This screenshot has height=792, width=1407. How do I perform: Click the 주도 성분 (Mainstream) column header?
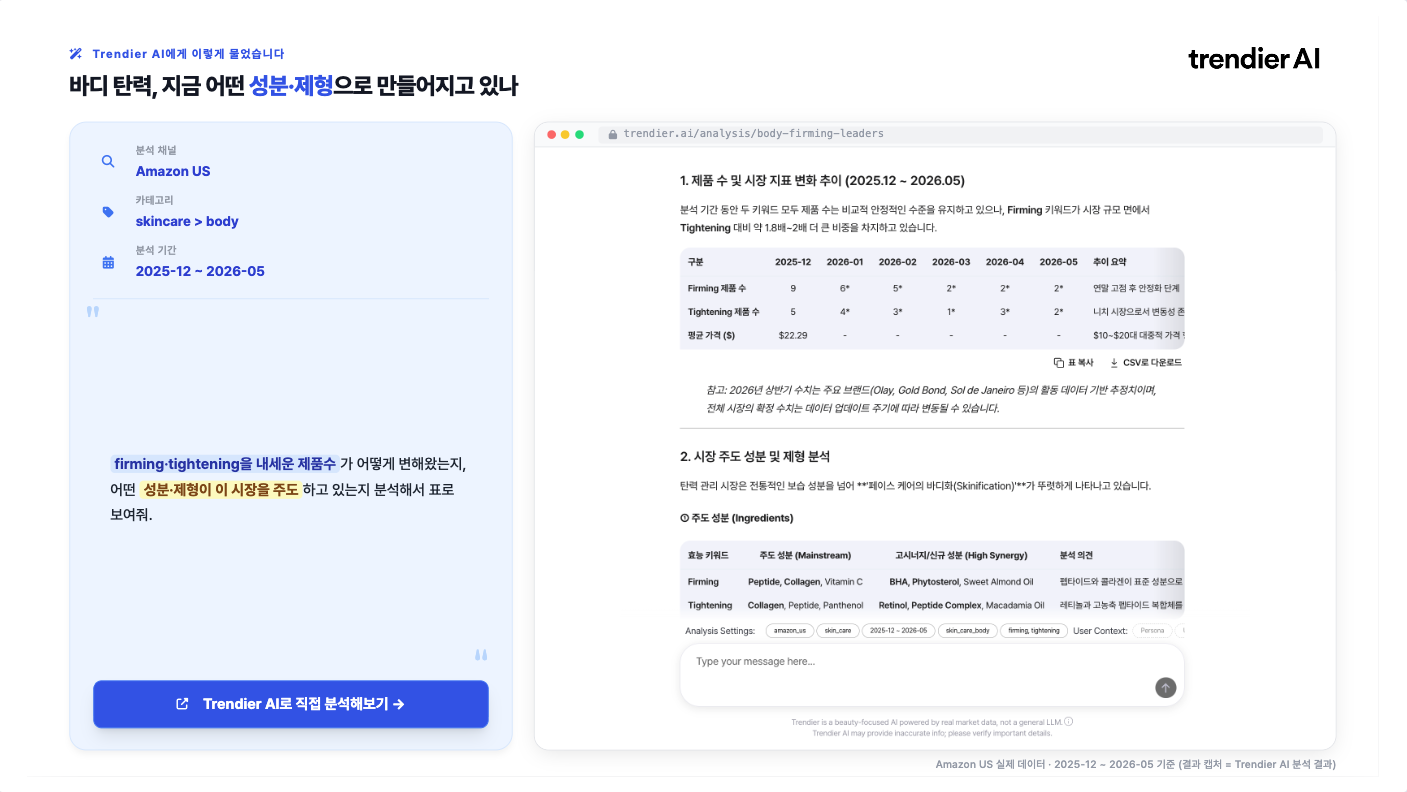(805, 555)
